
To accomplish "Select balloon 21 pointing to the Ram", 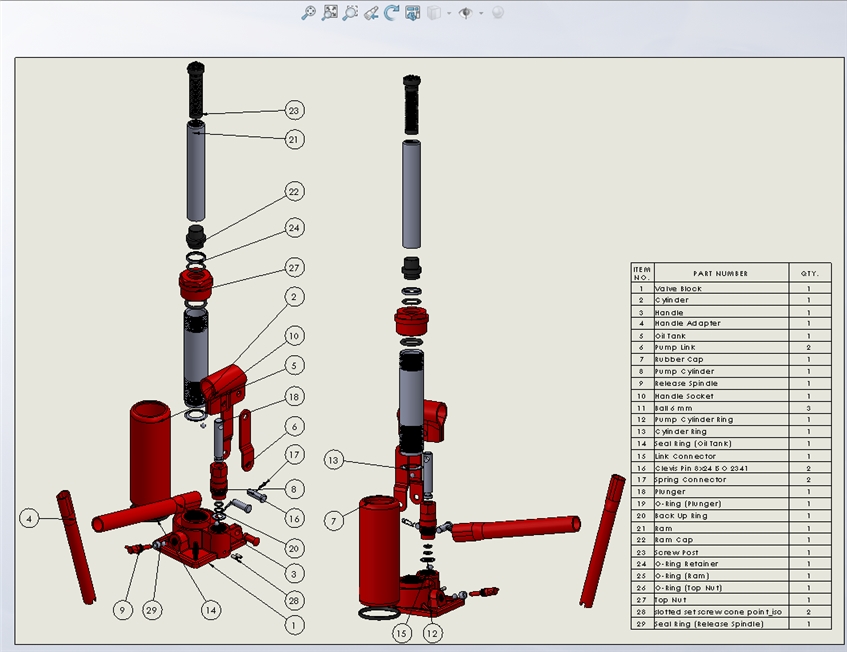I will click(x=294, y=140).
